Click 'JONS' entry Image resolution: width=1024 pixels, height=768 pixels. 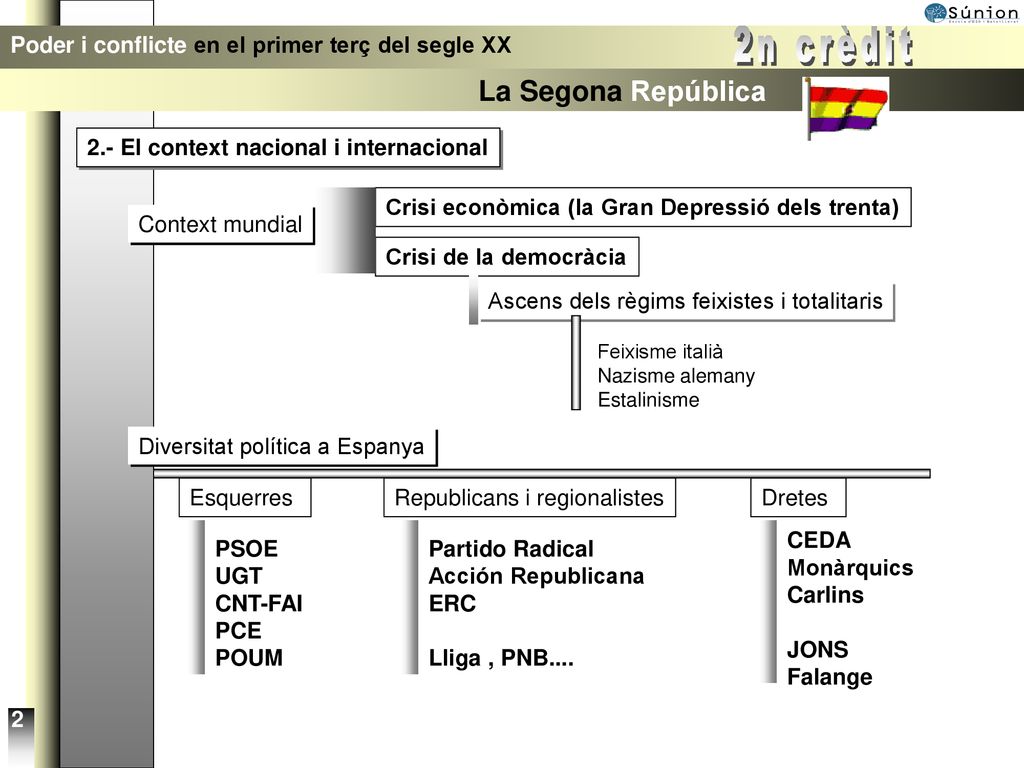click(x=818, y=650)
